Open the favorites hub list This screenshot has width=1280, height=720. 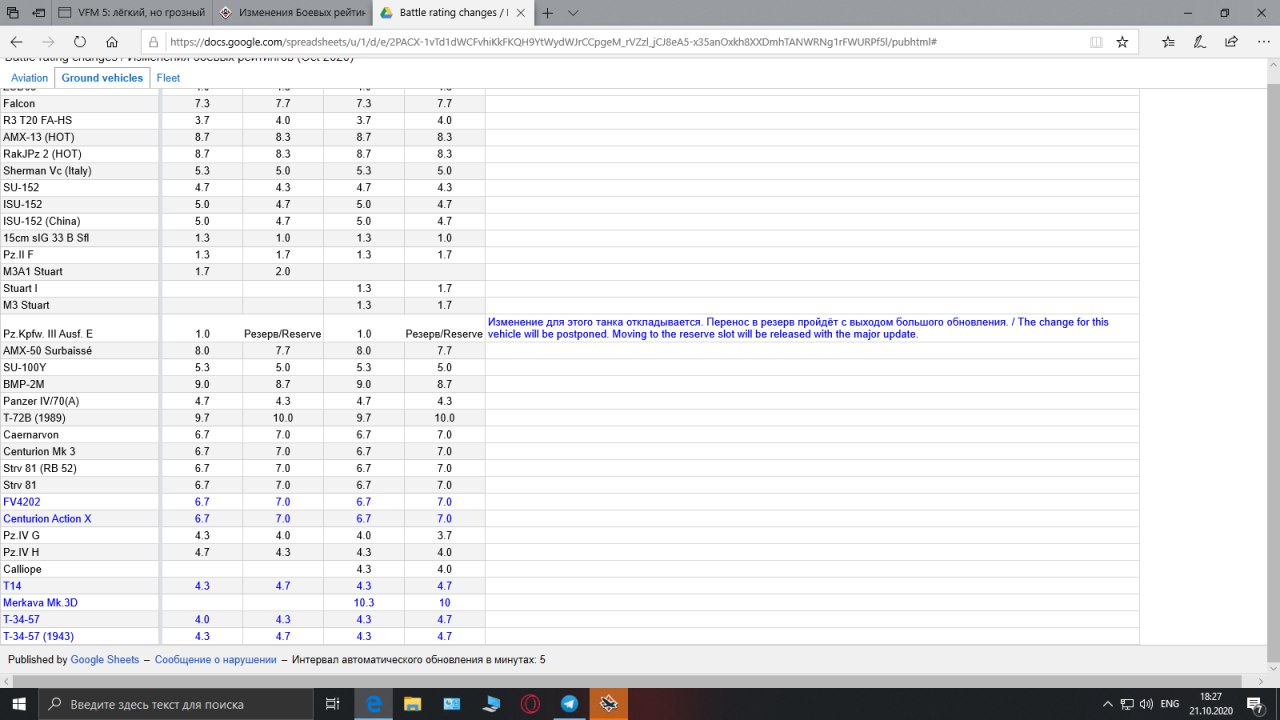pyautogui.click(x=1169, y=42)
